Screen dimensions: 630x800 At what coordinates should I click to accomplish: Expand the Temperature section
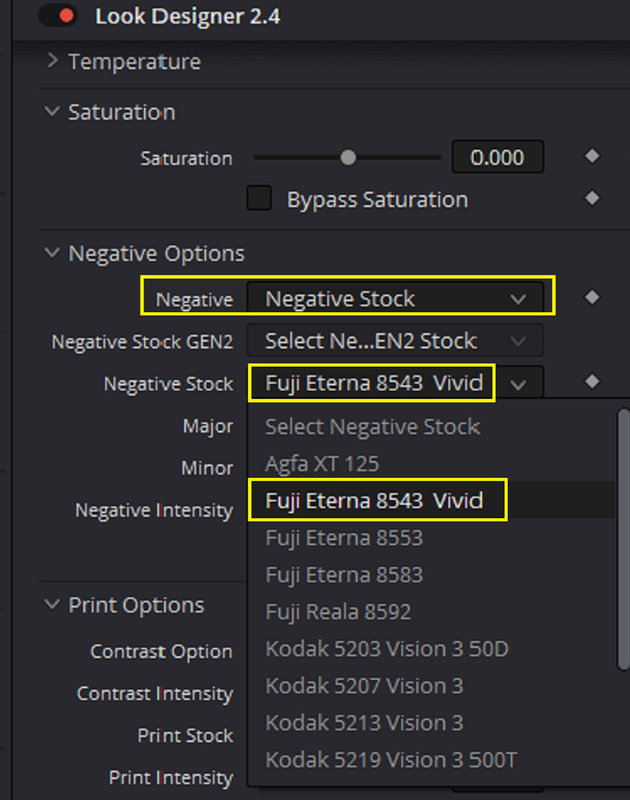click(52, 61)
